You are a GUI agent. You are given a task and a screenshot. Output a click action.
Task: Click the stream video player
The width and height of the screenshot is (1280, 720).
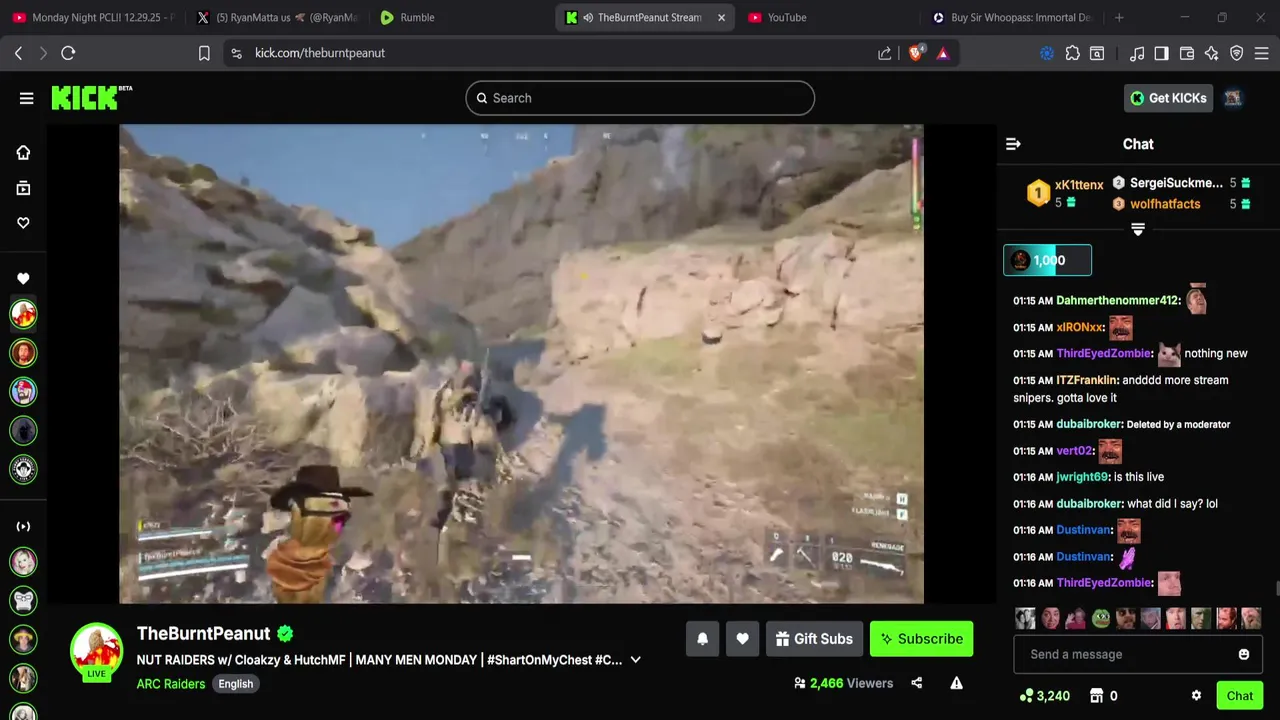[521, 364]
